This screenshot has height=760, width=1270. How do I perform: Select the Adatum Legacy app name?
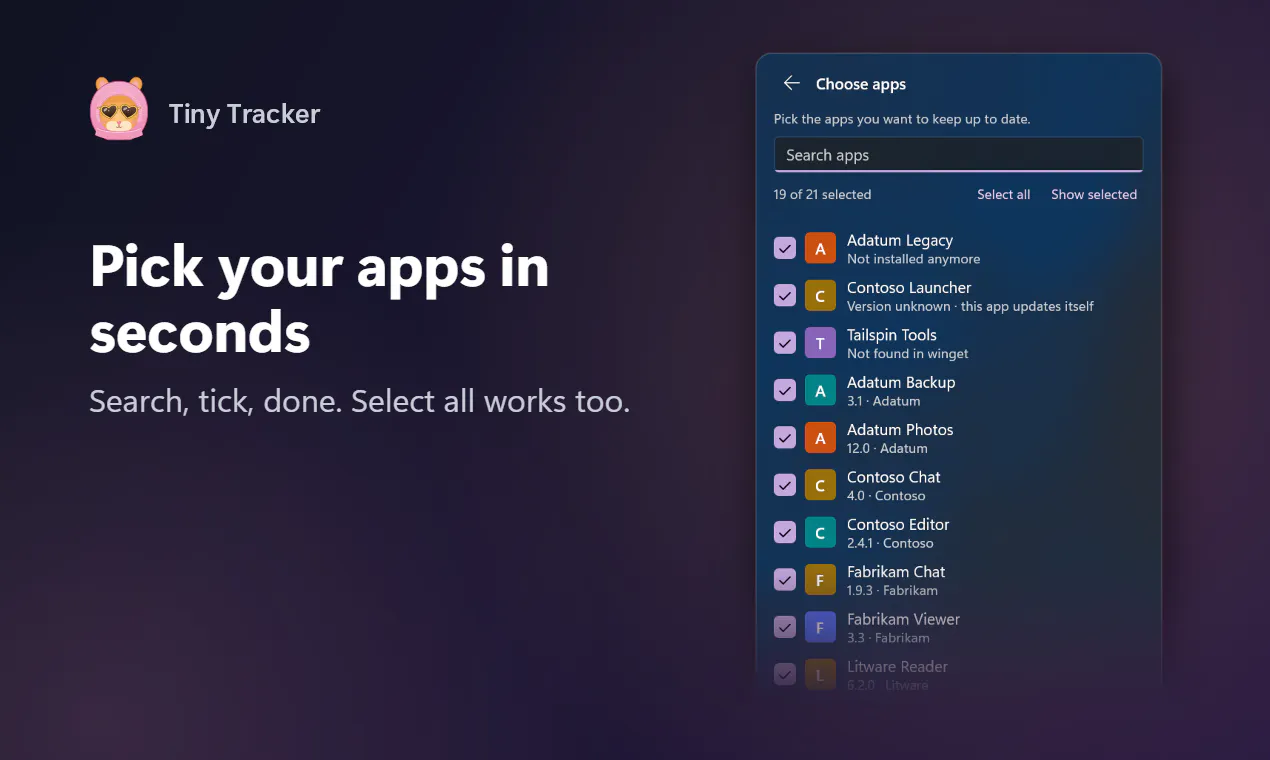[x=900, y=240]
